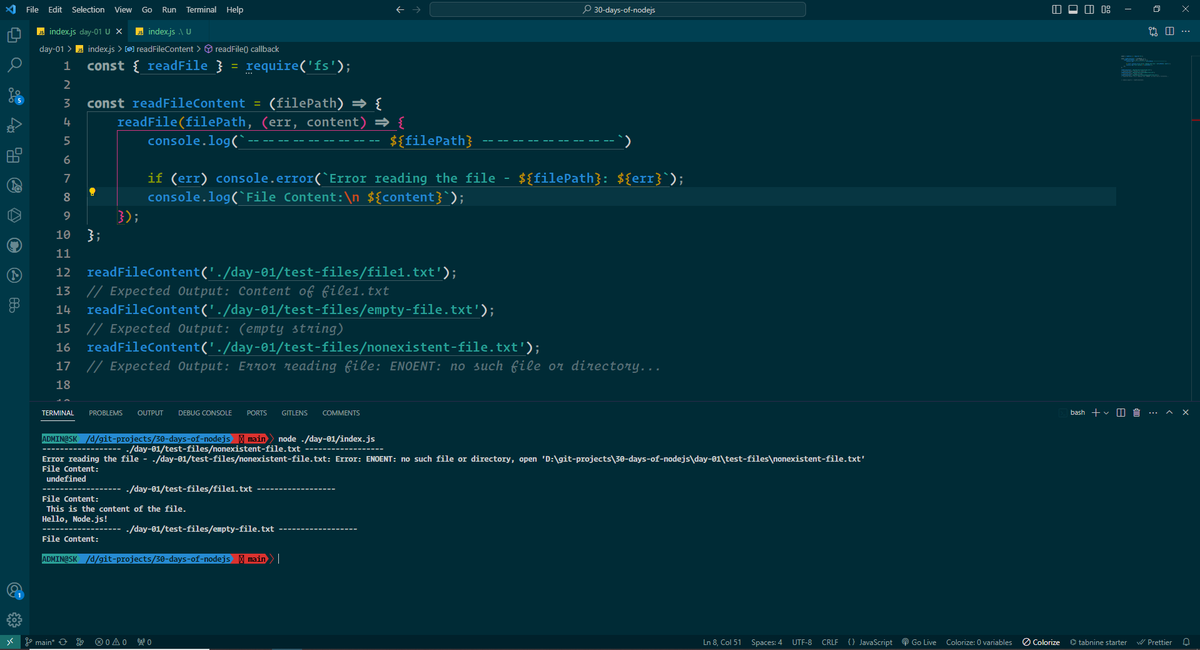The width and height of the screenshot is (1200, 650).
Task: Switch to the PROBLEMS panel tab
Action: pos(105,413)
